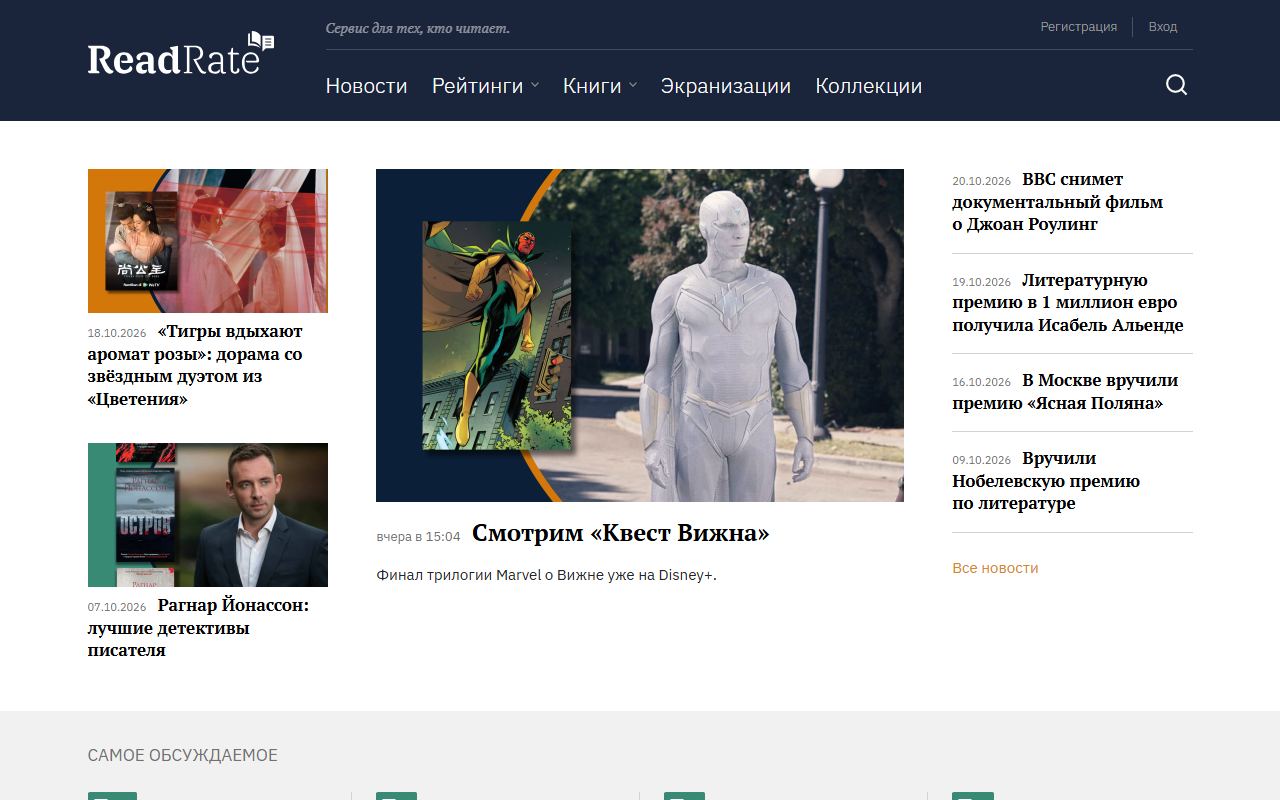Image resolution: width=1280 pixels, height=800 pixels.
Task: Click the «Финал трилогии Marvel» description text
Action: point(547,575)
